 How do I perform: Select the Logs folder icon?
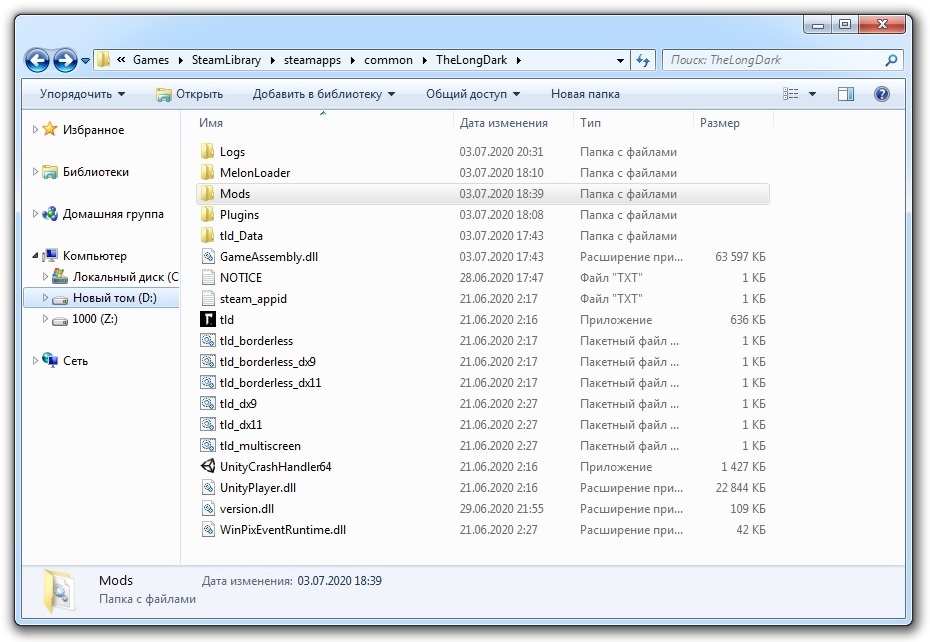208,151
